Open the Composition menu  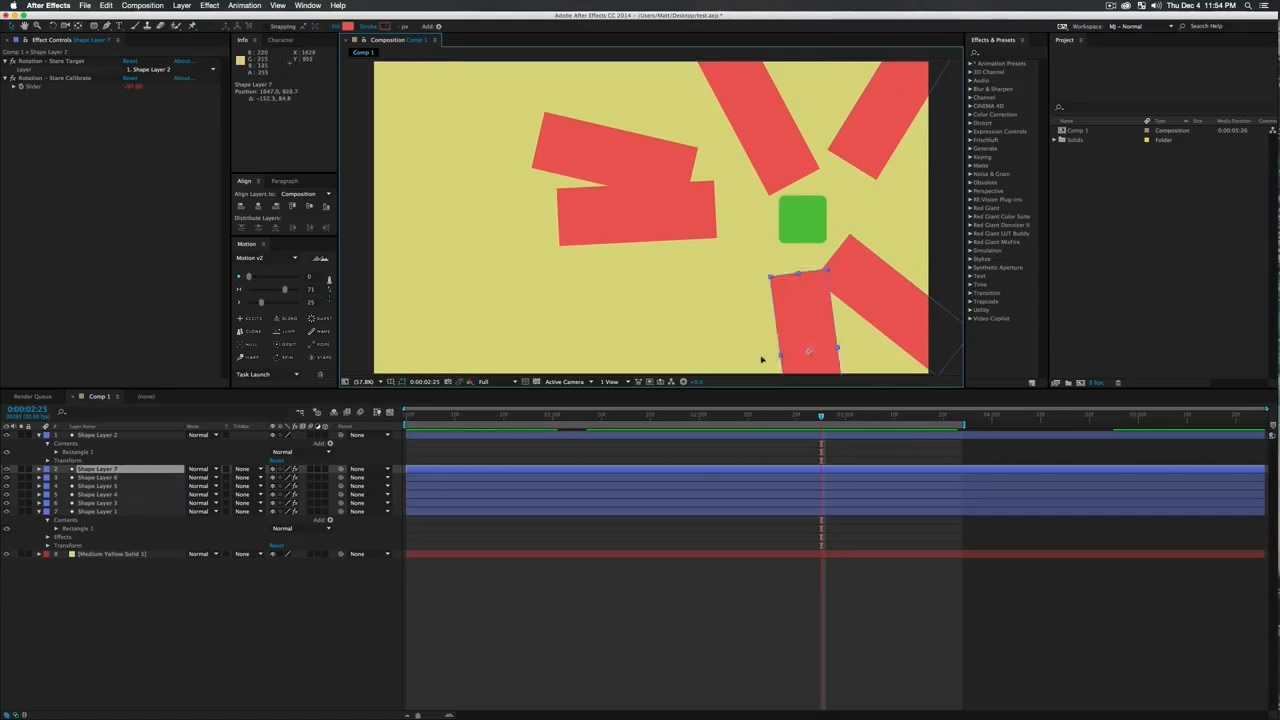pos(142,5)
